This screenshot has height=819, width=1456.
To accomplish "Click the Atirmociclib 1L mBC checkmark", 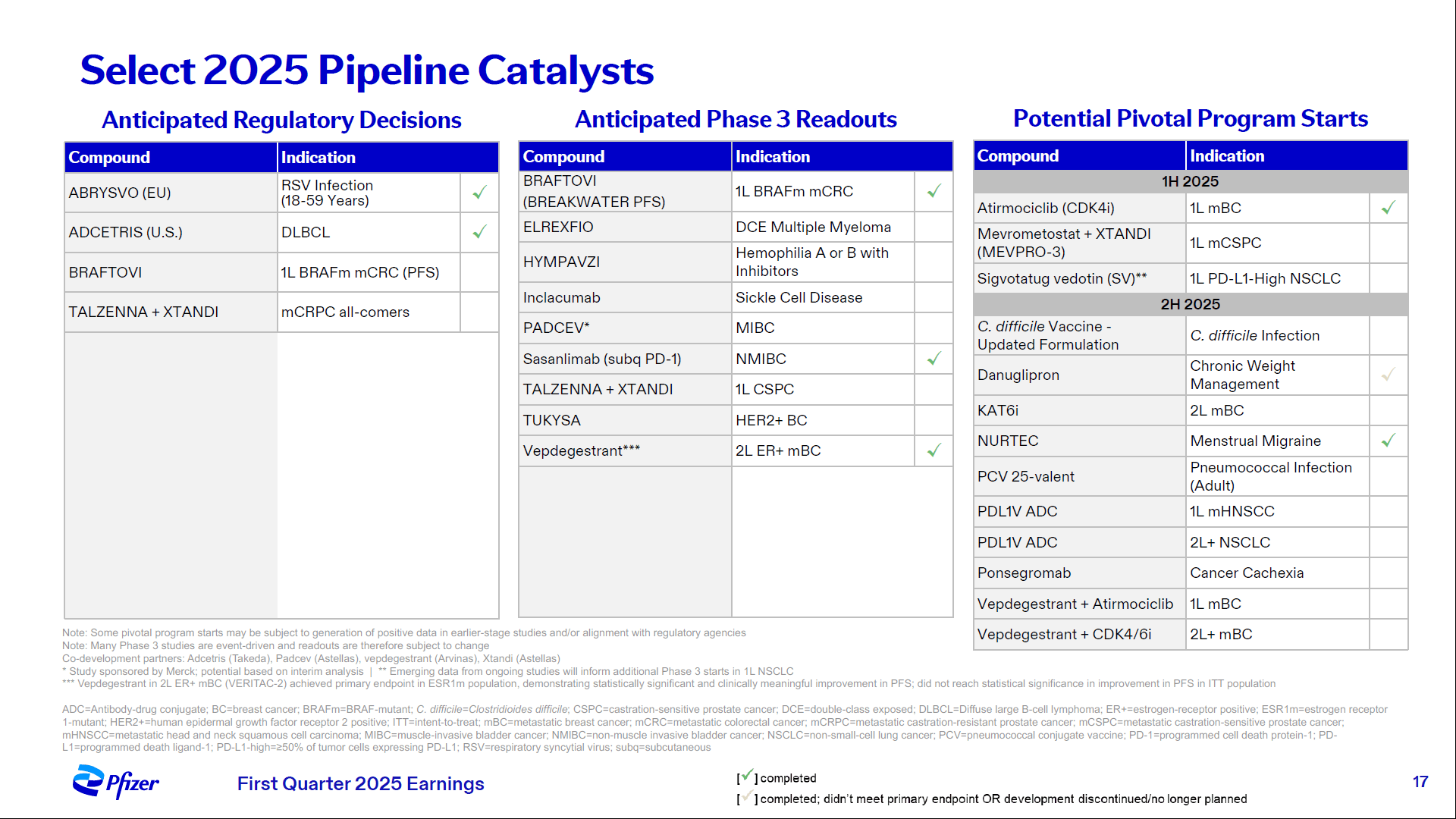I will point(1388,208).
